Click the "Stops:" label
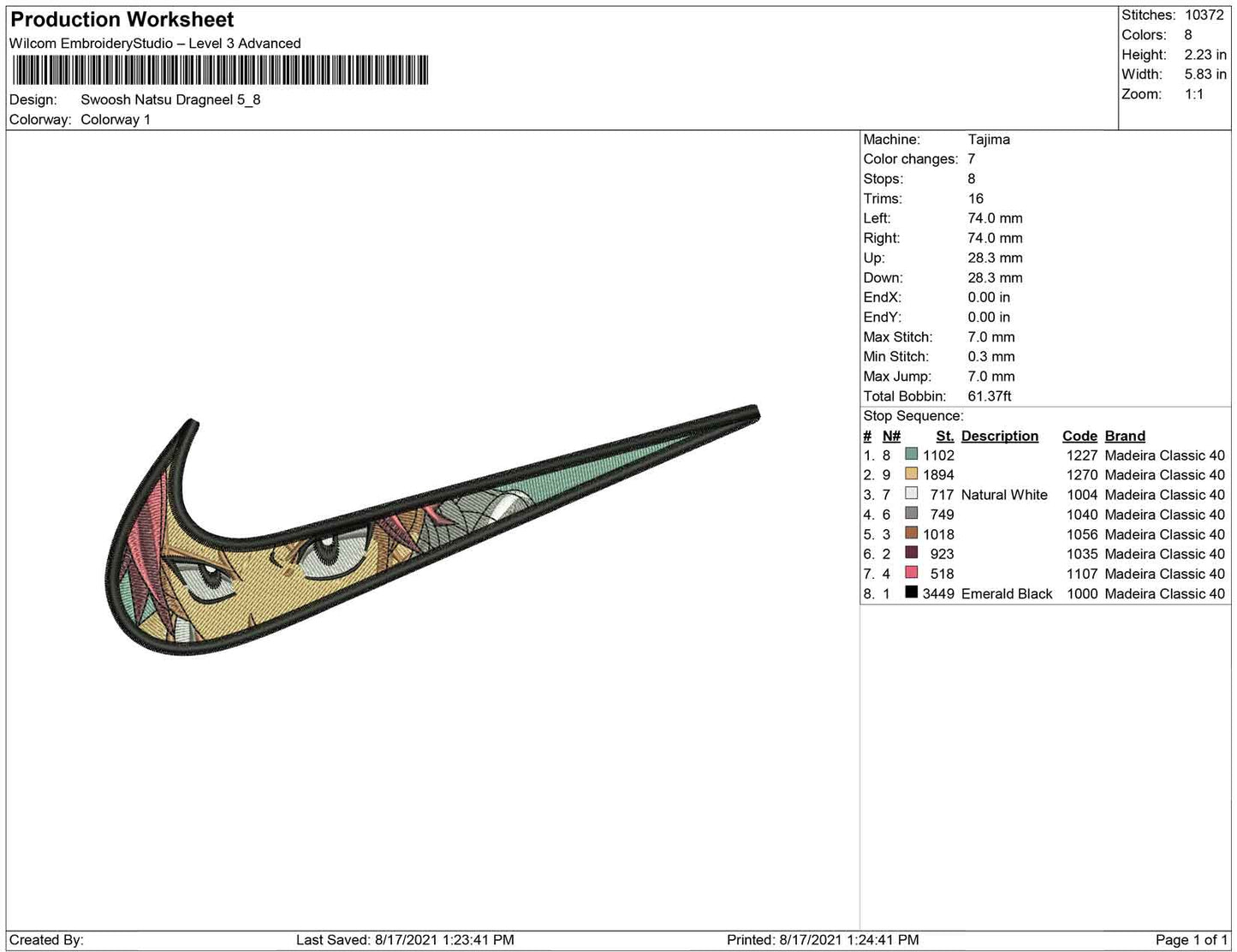Screen dimensions: 1237x952 [883, 179]
